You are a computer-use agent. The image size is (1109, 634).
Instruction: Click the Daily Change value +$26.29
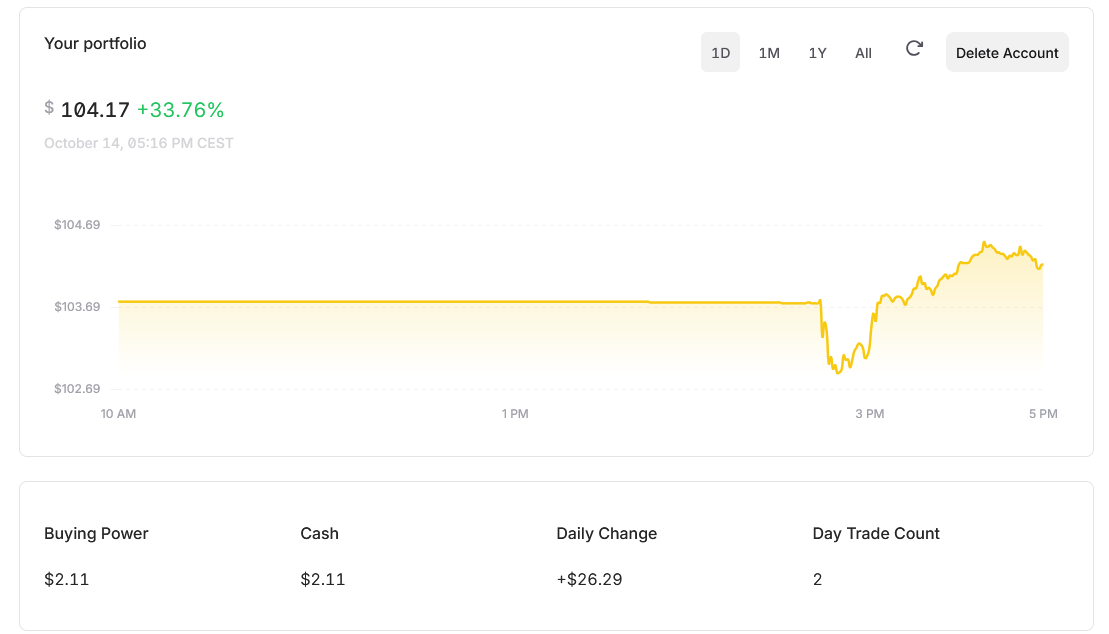pyautogui.click(x=590, y=579)
